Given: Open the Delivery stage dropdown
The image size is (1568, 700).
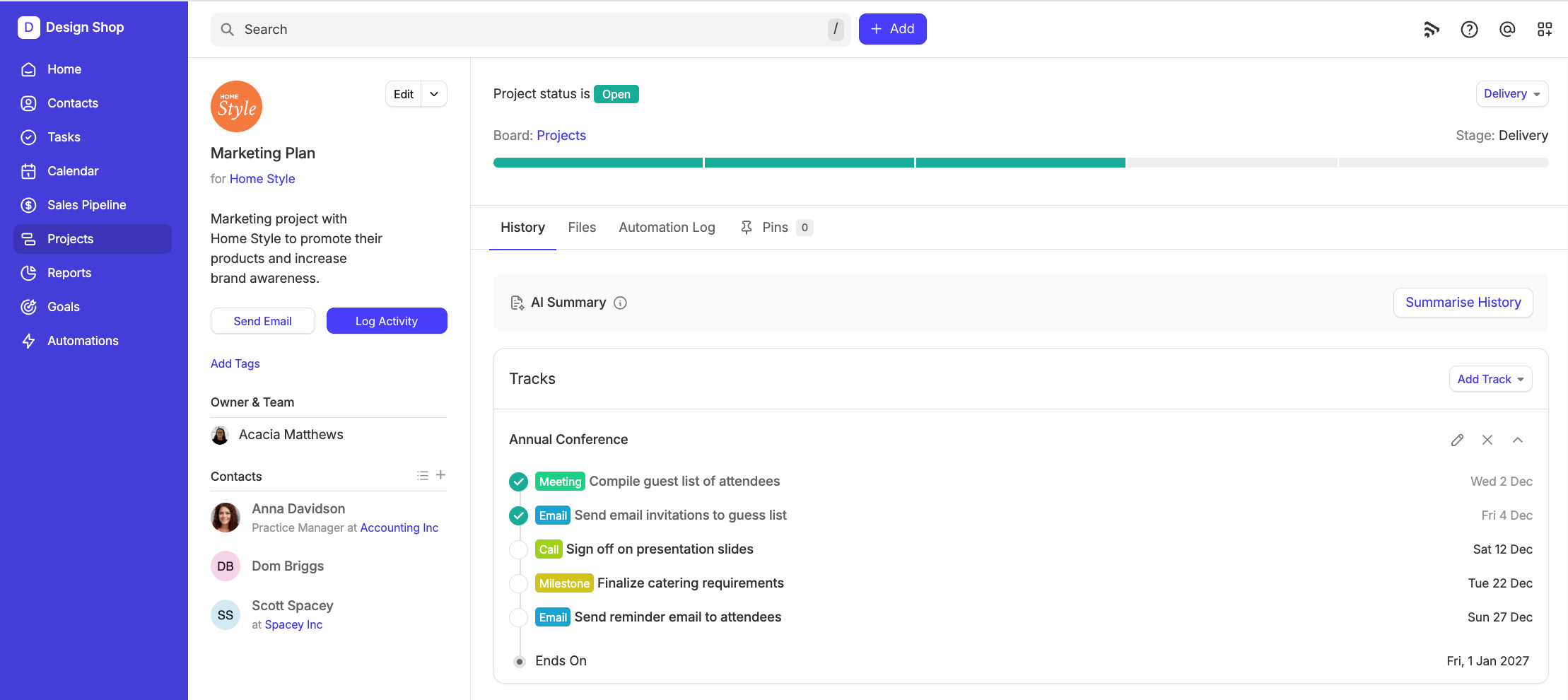Looking at the screenshot, I should coord(1511,94).
